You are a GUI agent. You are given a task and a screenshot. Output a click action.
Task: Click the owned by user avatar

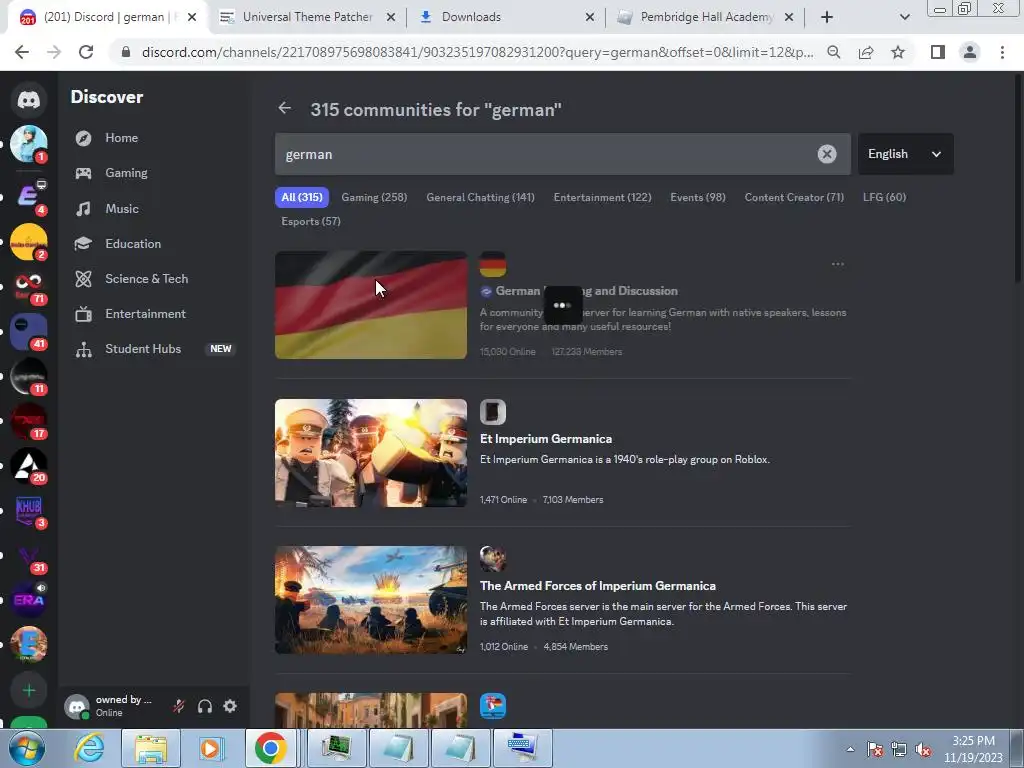(x=77, y=706)
